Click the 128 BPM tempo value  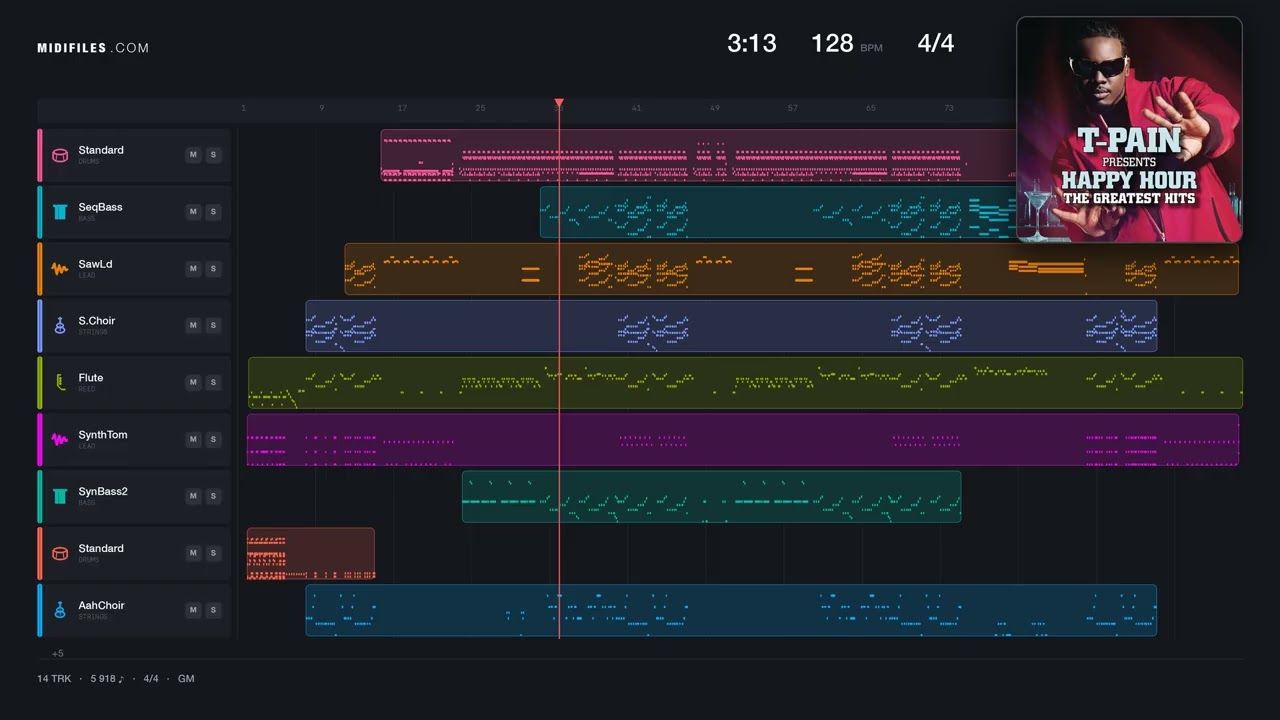click(832, 43)
